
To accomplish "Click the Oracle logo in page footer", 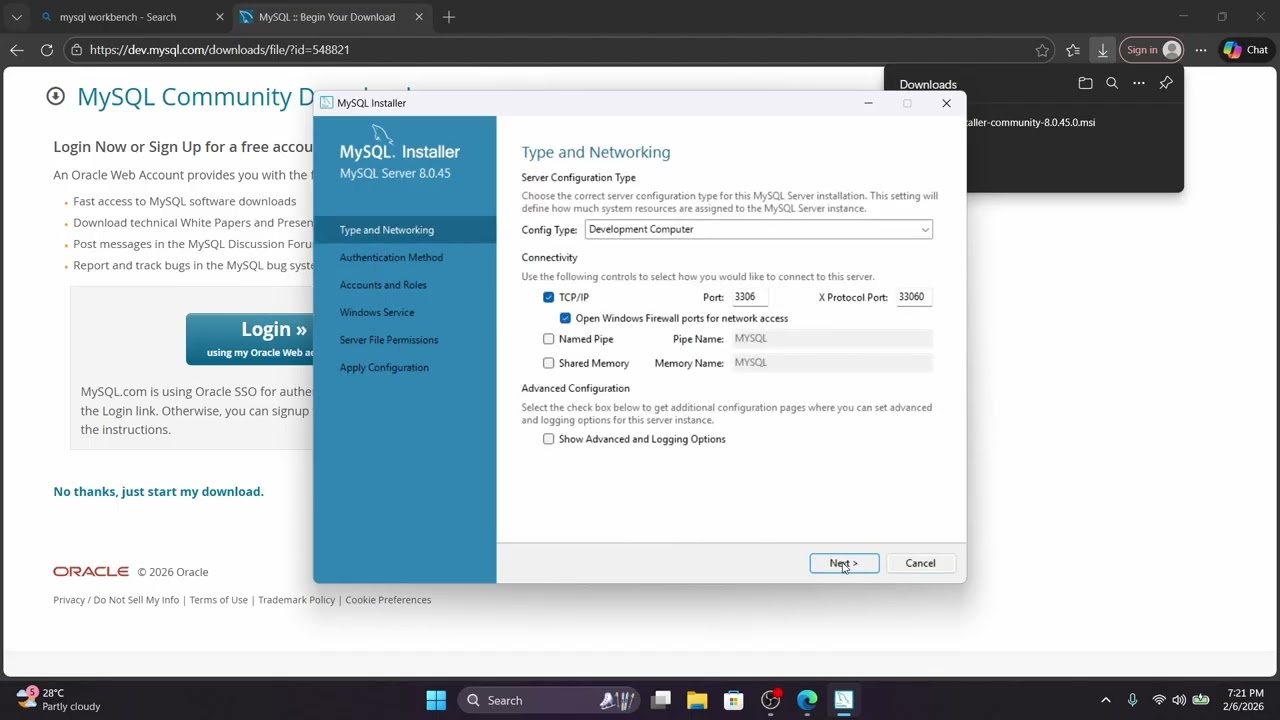I will click(91, 572).
